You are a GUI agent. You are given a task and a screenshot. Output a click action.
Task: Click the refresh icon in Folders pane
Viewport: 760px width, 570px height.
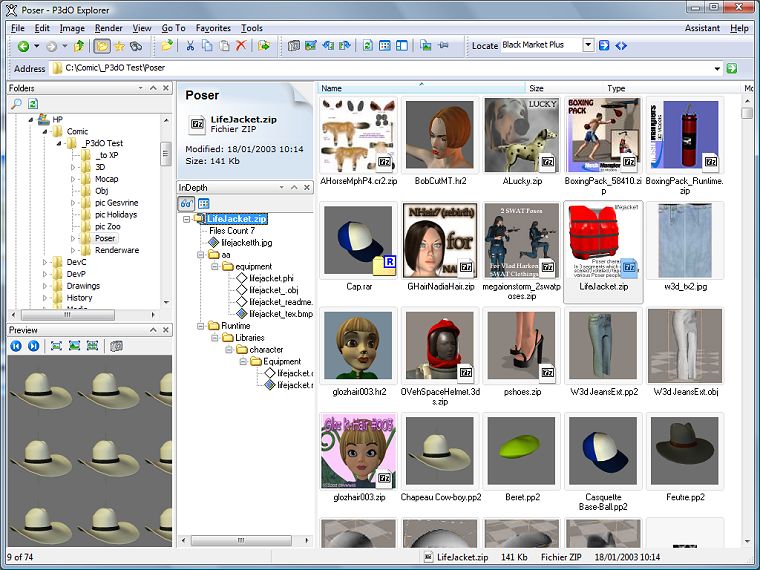coord(32,103)
